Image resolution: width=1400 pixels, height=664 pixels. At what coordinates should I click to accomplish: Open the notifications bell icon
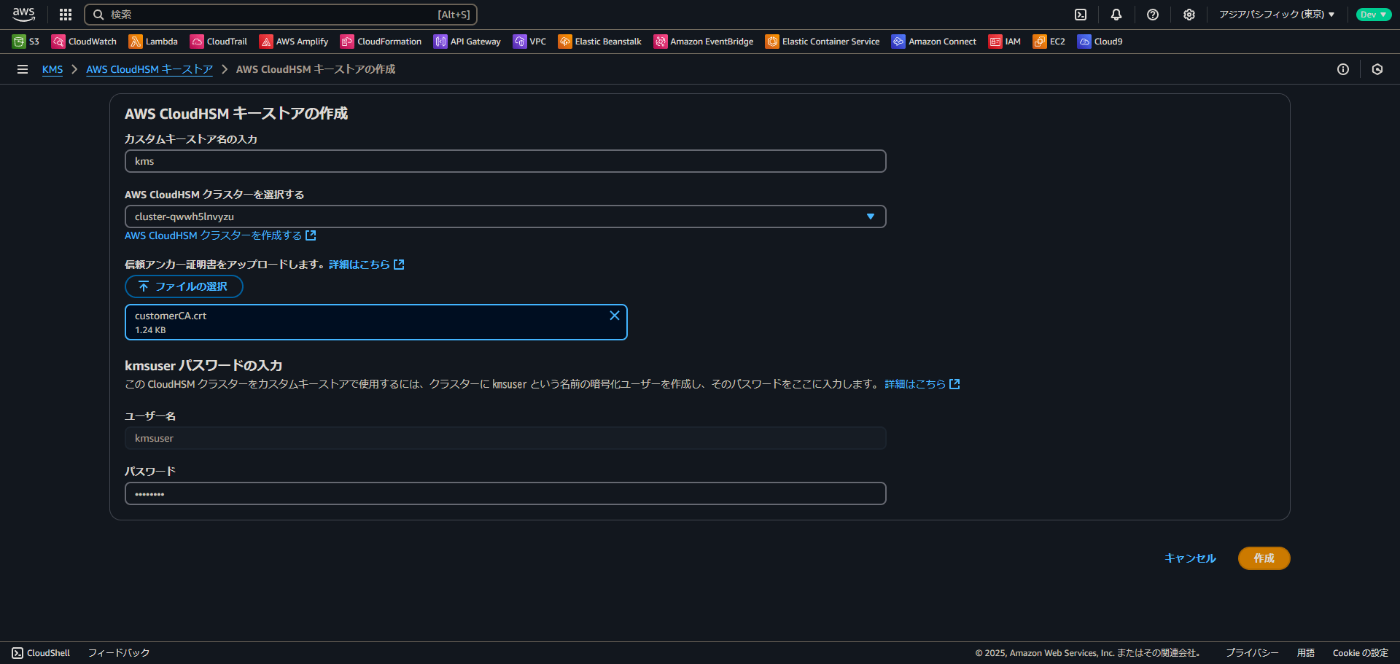[x=1116, y=14]
